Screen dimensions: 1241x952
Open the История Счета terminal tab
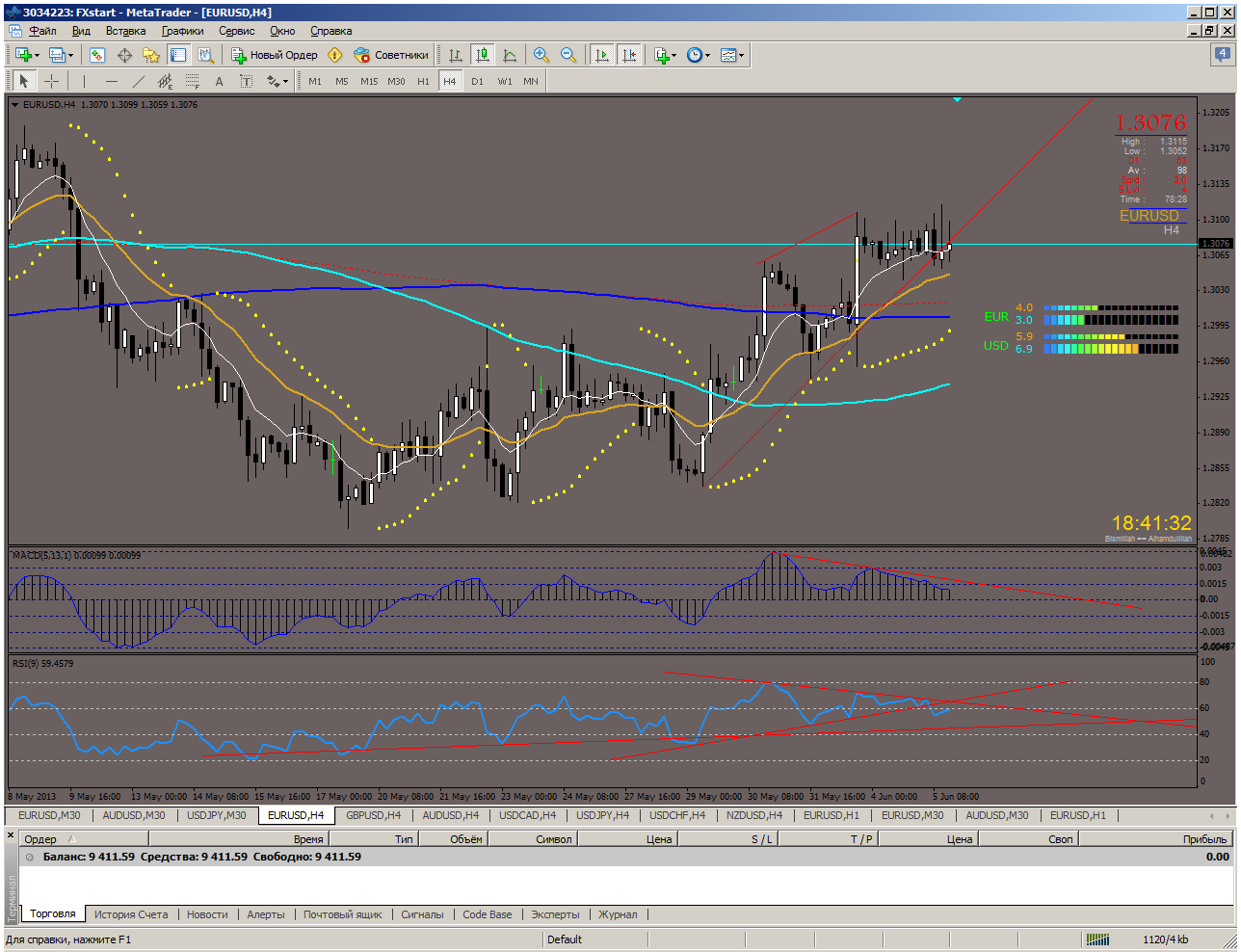click(x=131, y=914)
